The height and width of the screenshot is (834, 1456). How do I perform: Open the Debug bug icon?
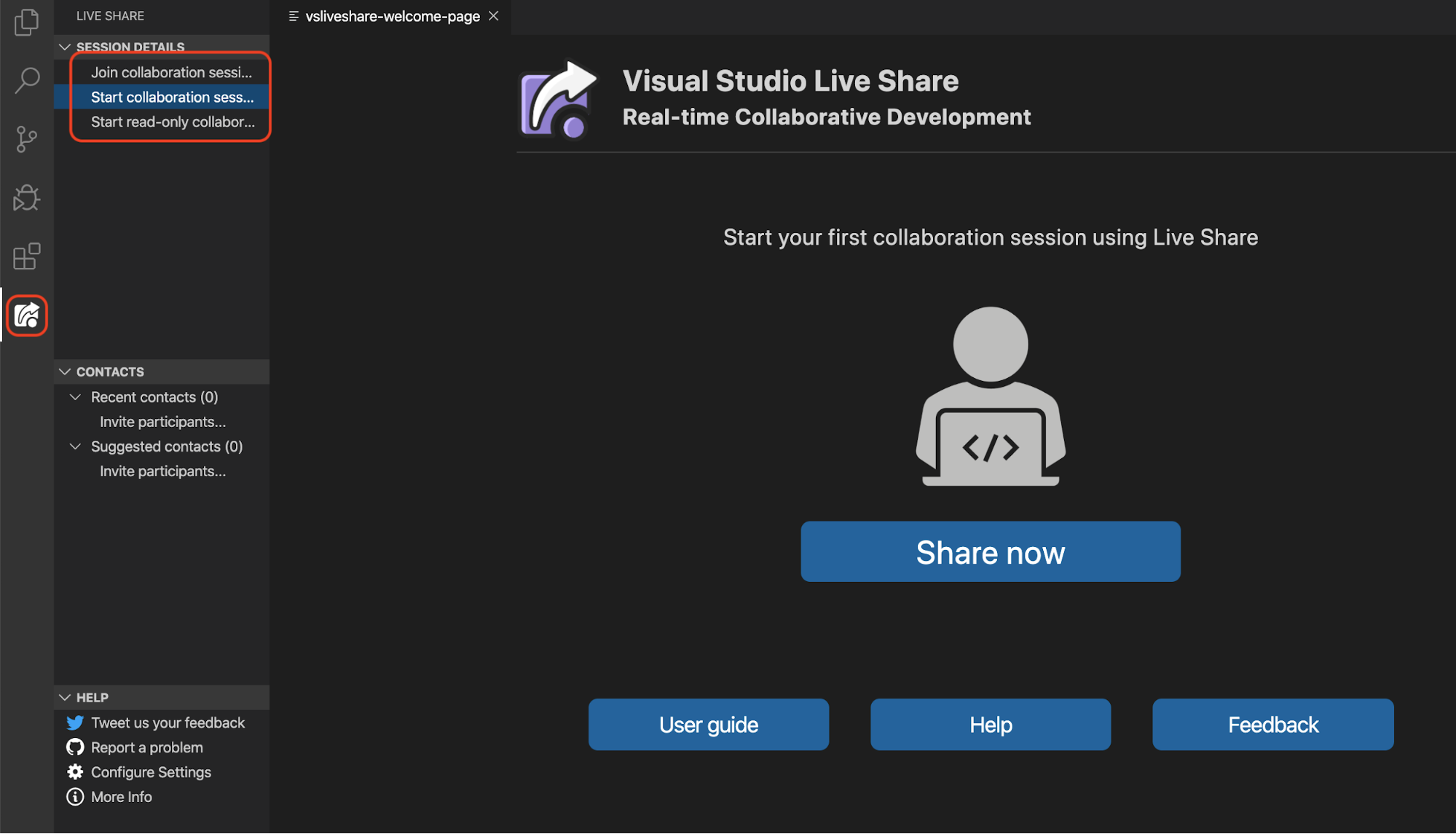click(x=26, y=197)
